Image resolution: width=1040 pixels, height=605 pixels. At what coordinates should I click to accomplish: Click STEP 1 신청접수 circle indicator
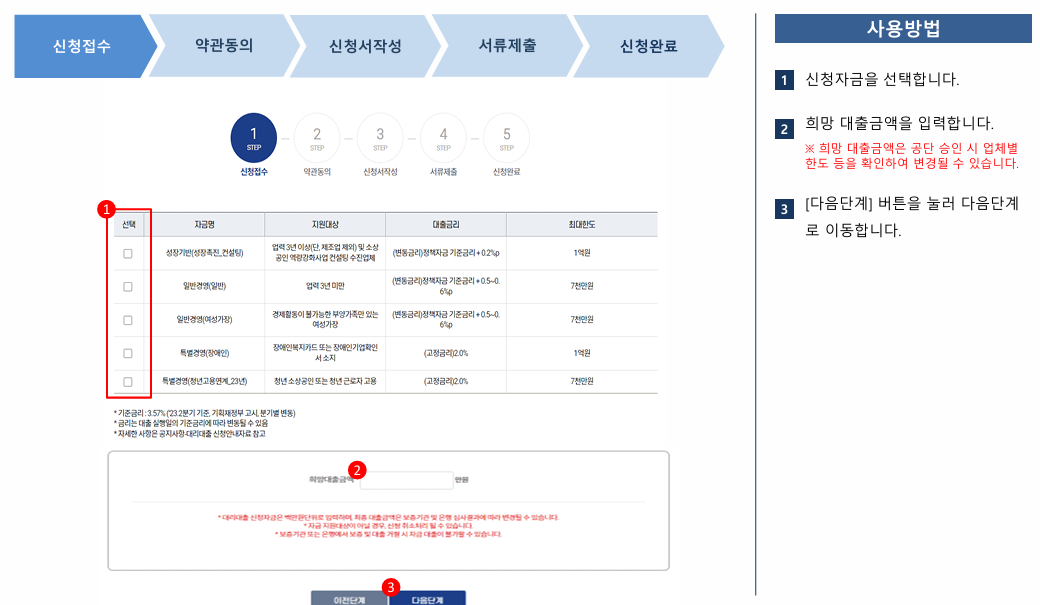click(x=253, y=138)
